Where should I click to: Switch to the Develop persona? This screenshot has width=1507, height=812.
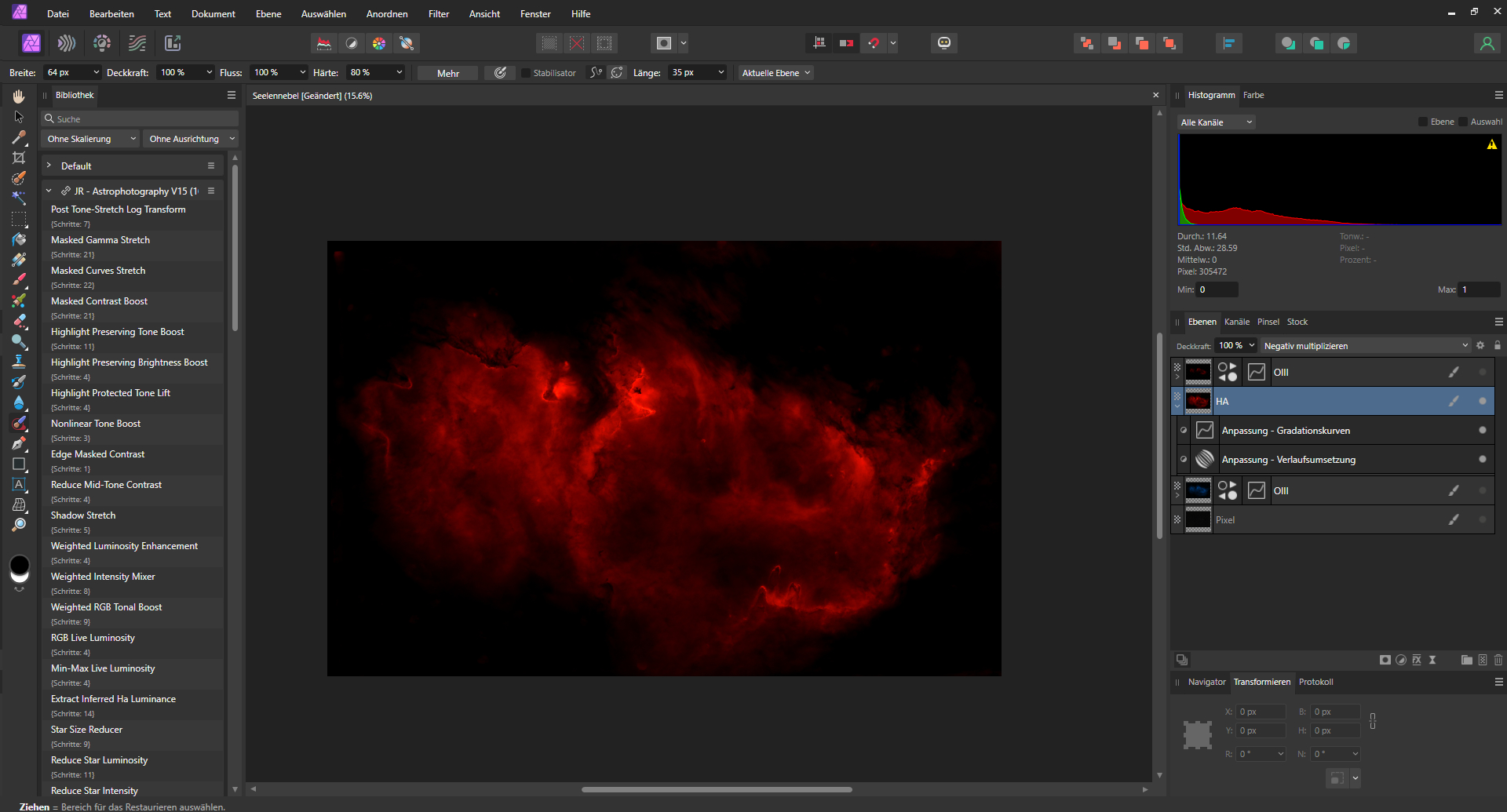(102, 43)
